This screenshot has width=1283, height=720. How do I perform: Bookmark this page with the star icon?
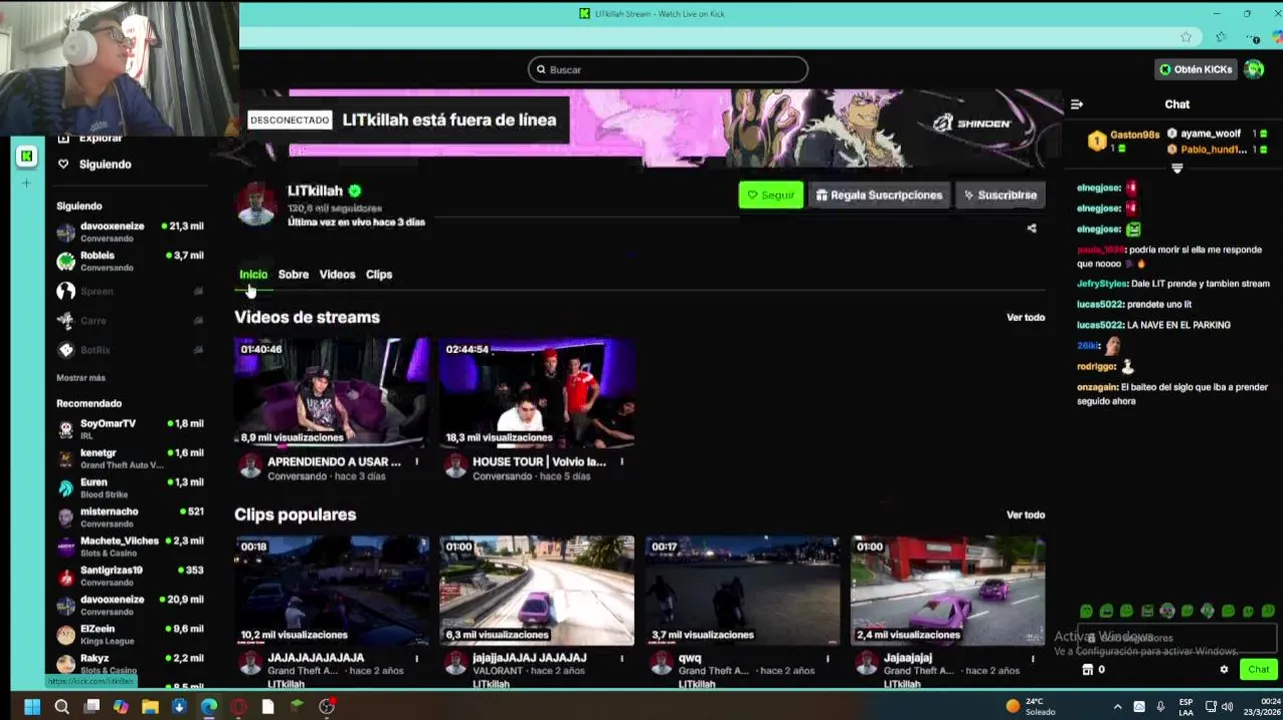(1186, 37)
